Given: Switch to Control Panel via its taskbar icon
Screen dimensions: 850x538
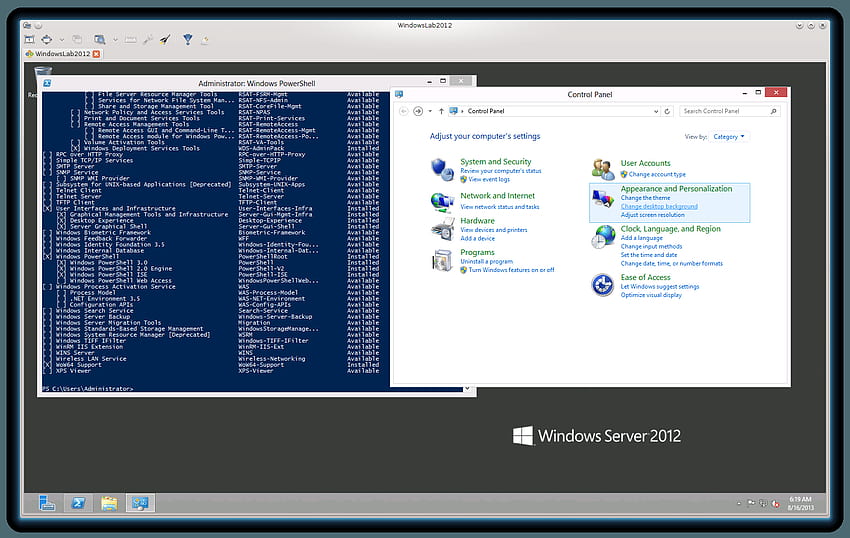Looking at the screenshot, I should click(140, 503).
